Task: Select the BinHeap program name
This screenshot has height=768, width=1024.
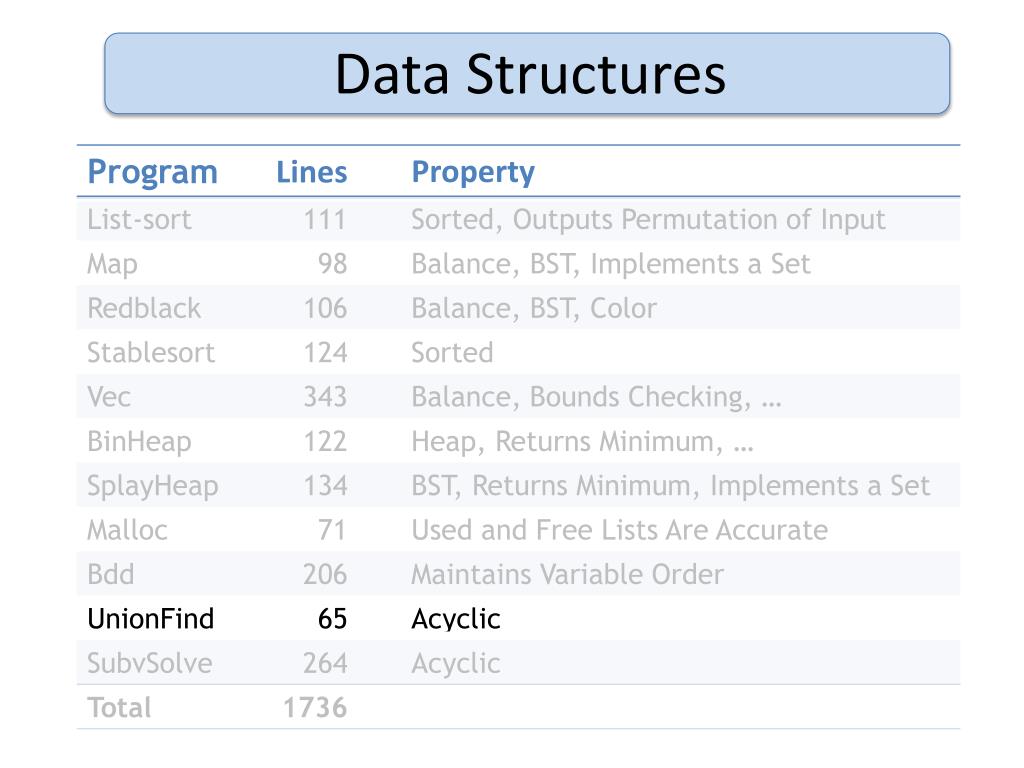Action: coord(139,442)
